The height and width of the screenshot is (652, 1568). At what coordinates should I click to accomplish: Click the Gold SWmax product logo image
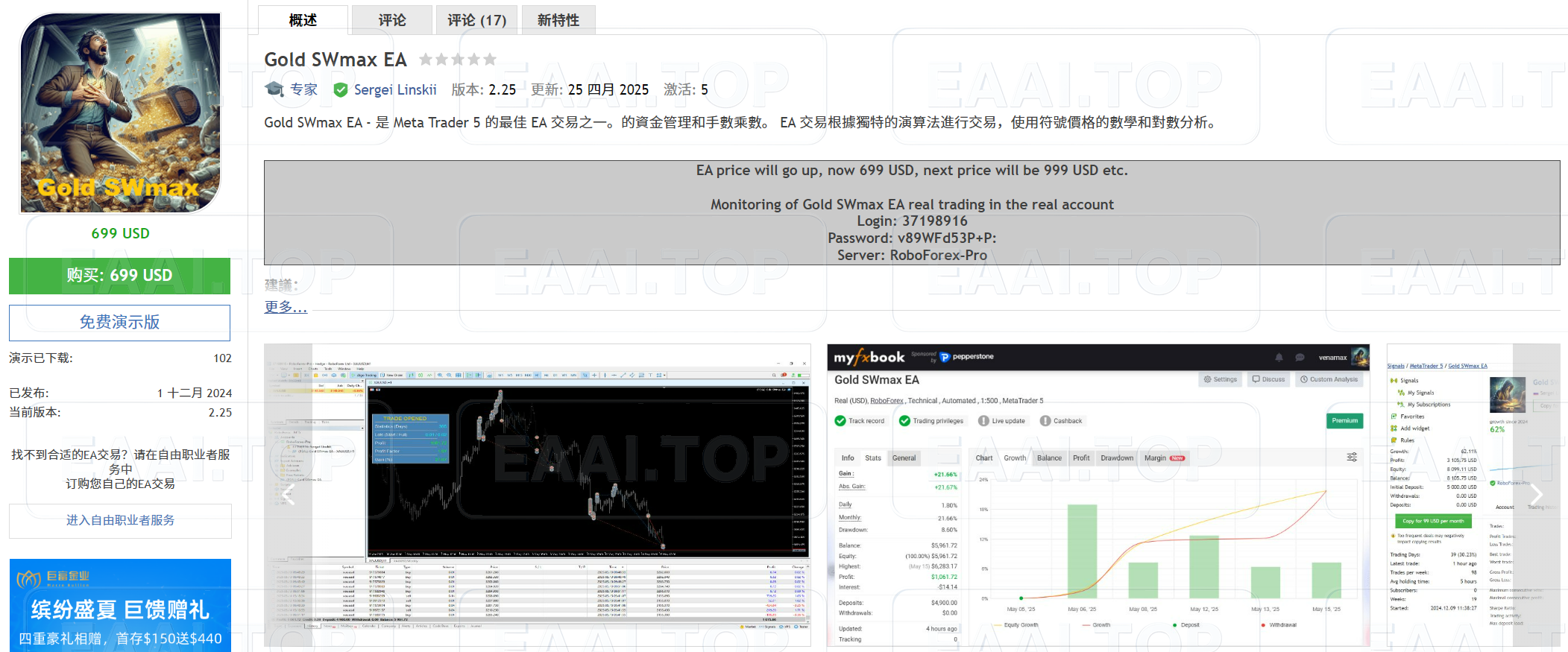click(120, 113)
